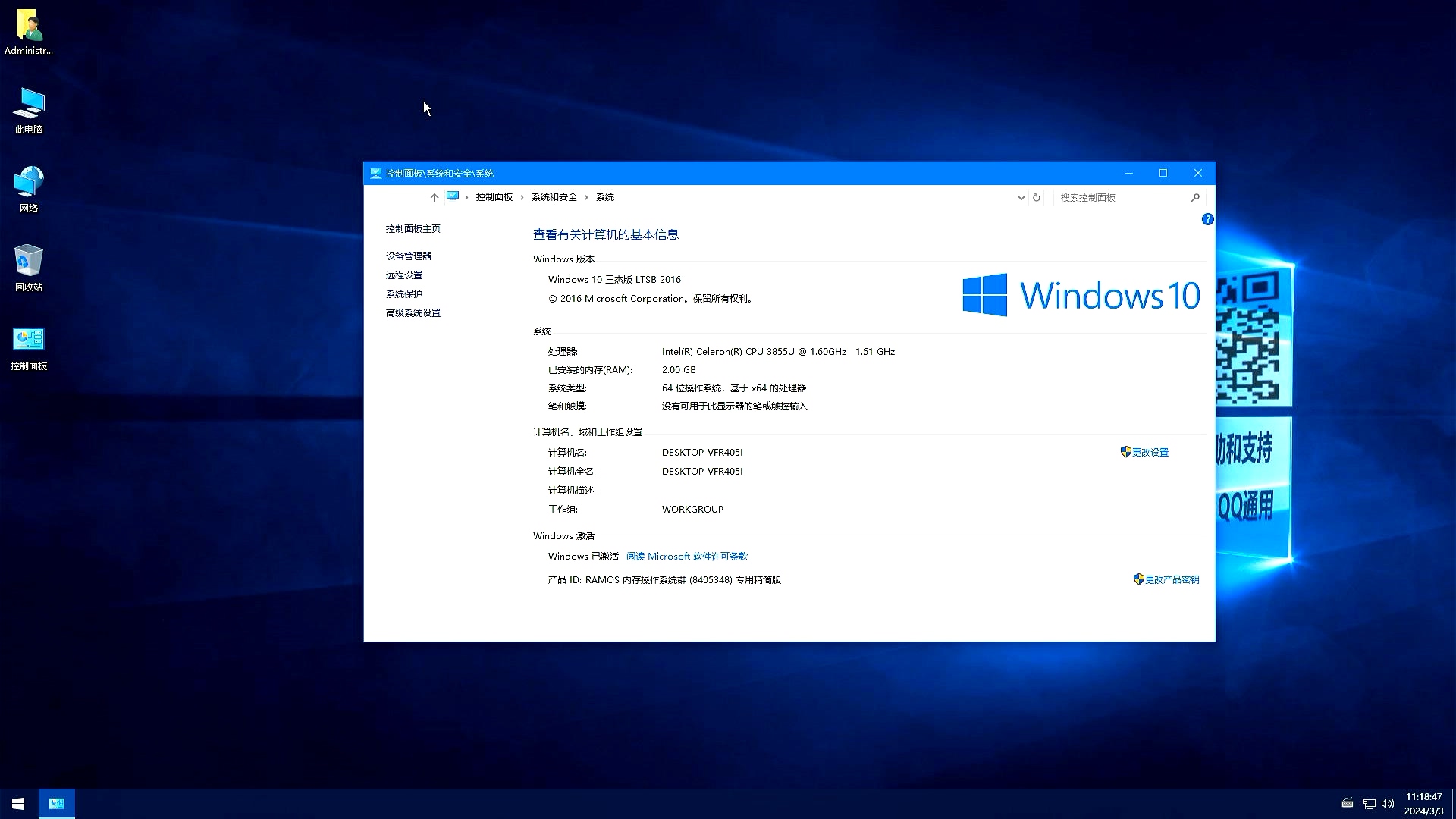Click the Windows 10 logo image

point(1081,295)
